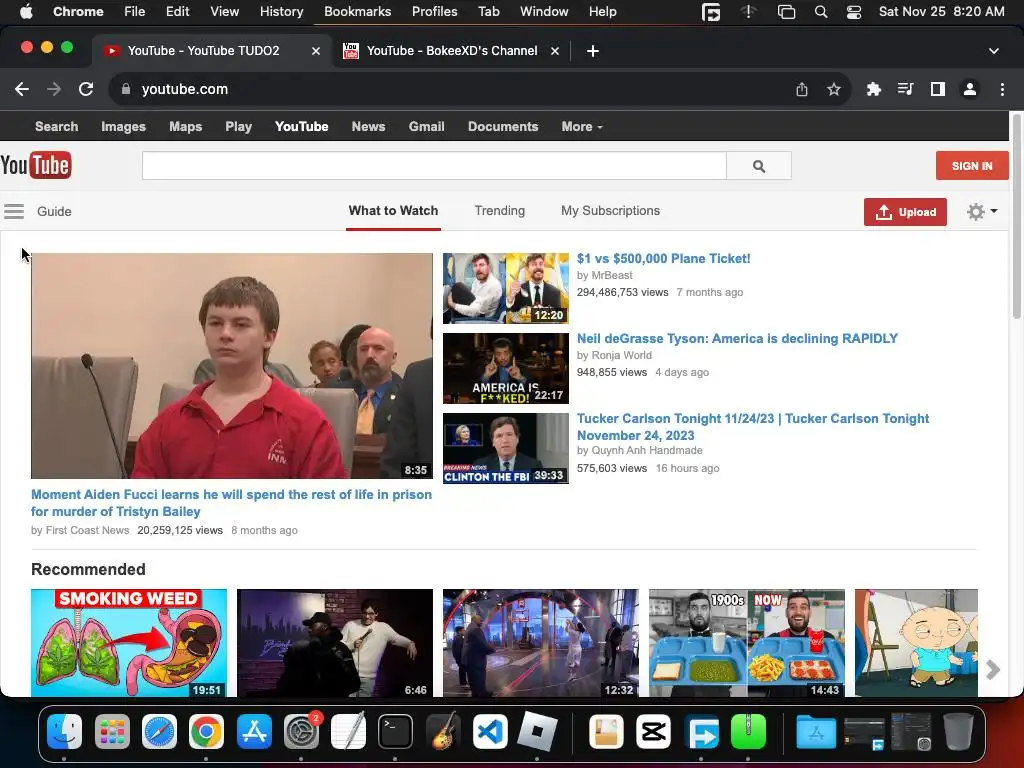
Task: Open Launchpad in the Dock
Action: coord(112,731)
